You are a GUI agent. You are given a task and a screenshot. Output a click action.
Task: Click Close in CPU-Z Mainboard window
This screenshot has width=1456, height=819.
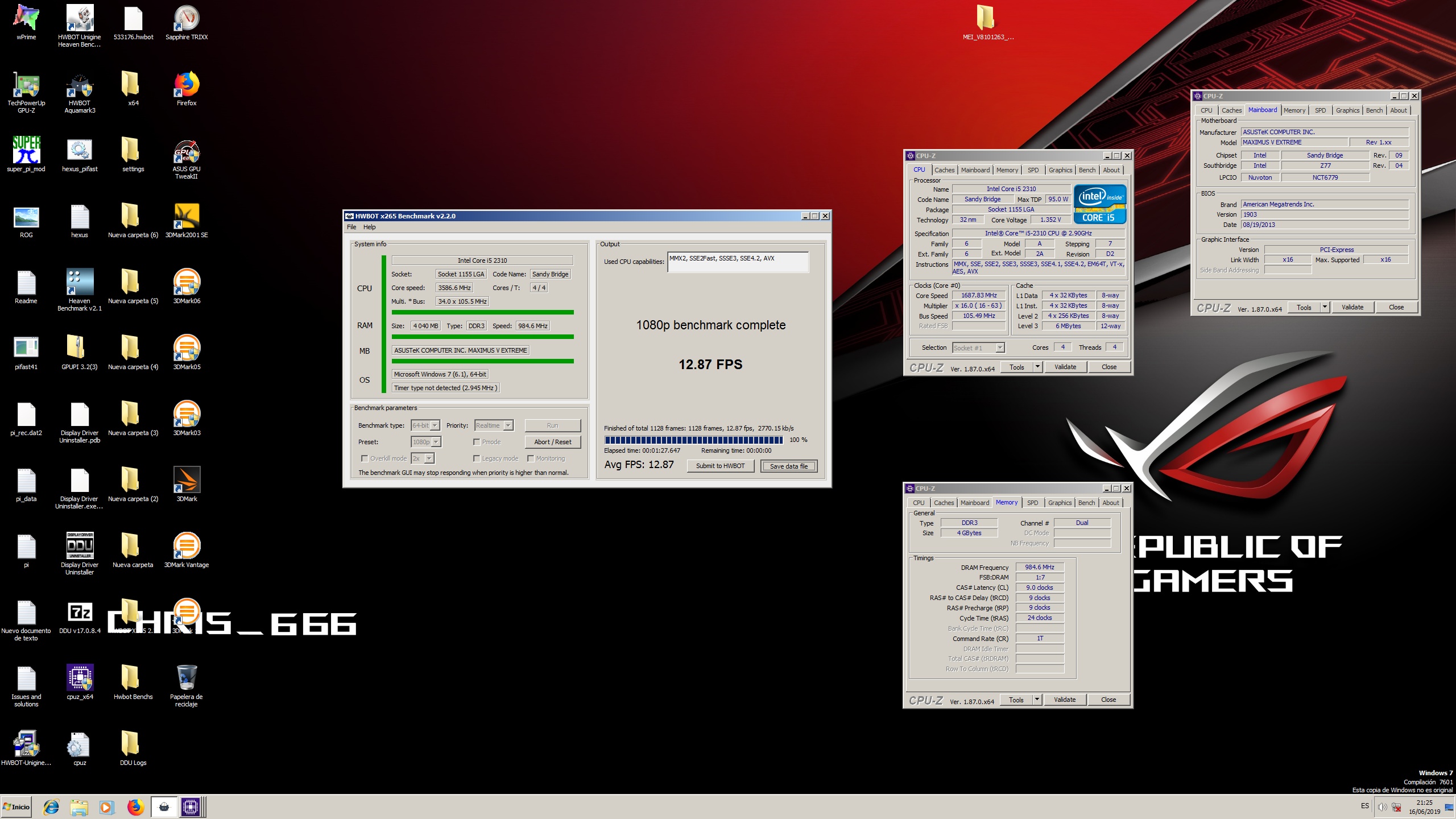1396,307
